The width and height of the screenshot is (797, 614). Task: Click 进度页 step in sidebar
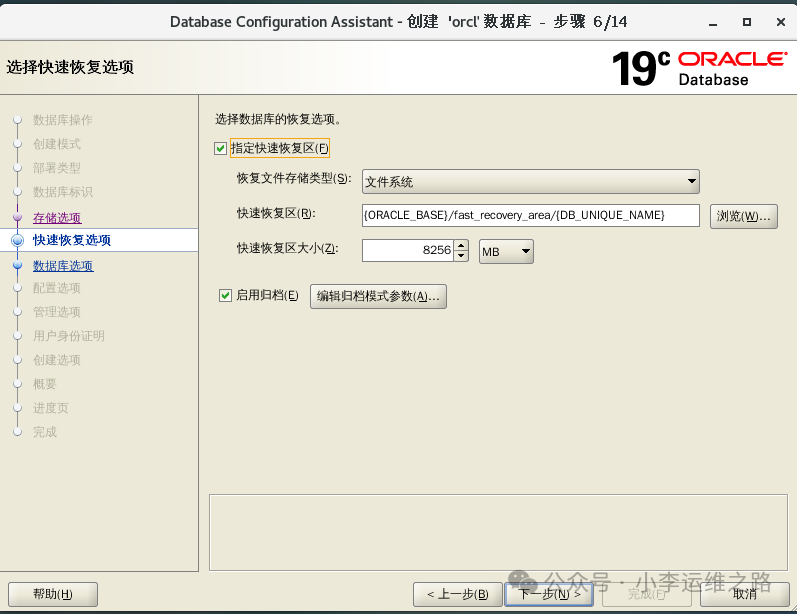[51, 408]
